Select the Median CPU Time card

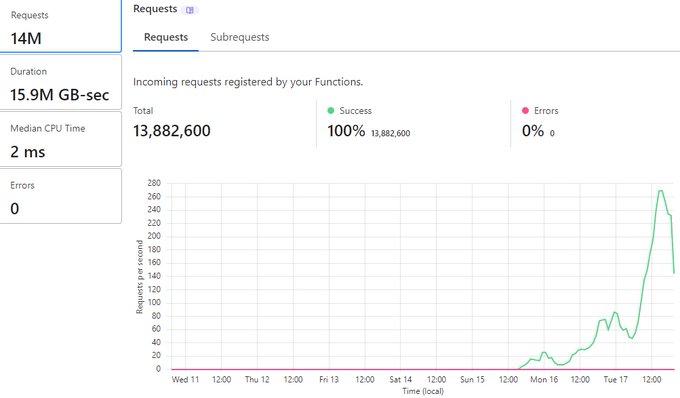[x=60, y=139]
